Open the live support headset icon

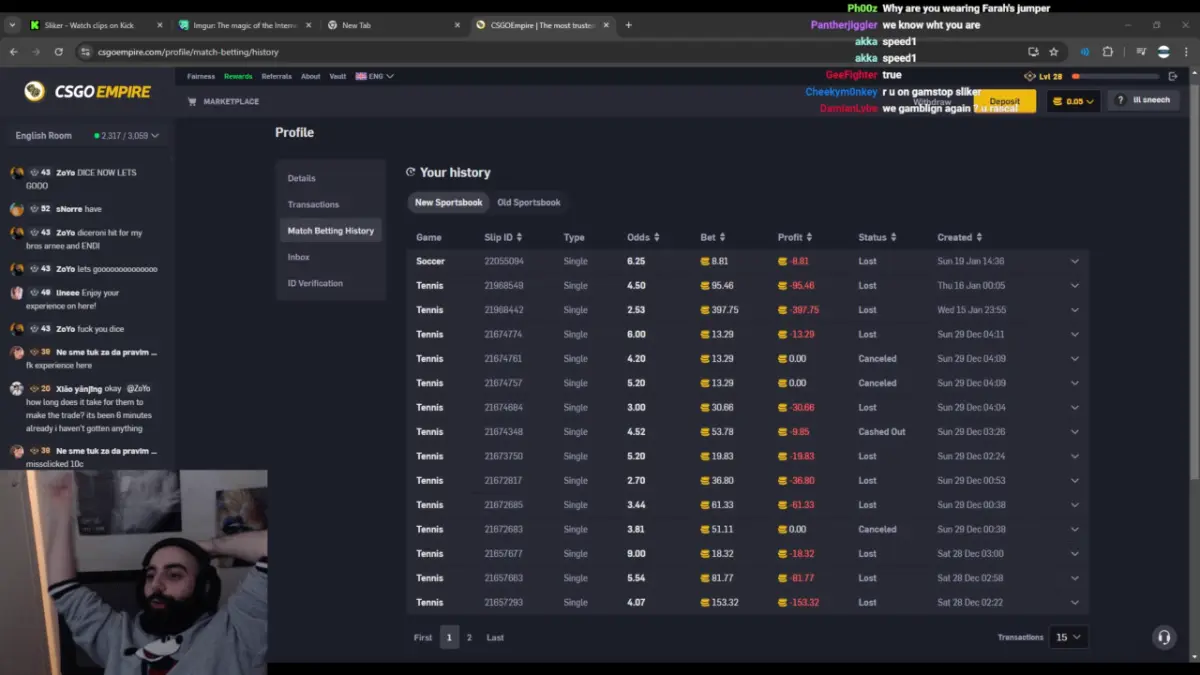point(1163,637)
